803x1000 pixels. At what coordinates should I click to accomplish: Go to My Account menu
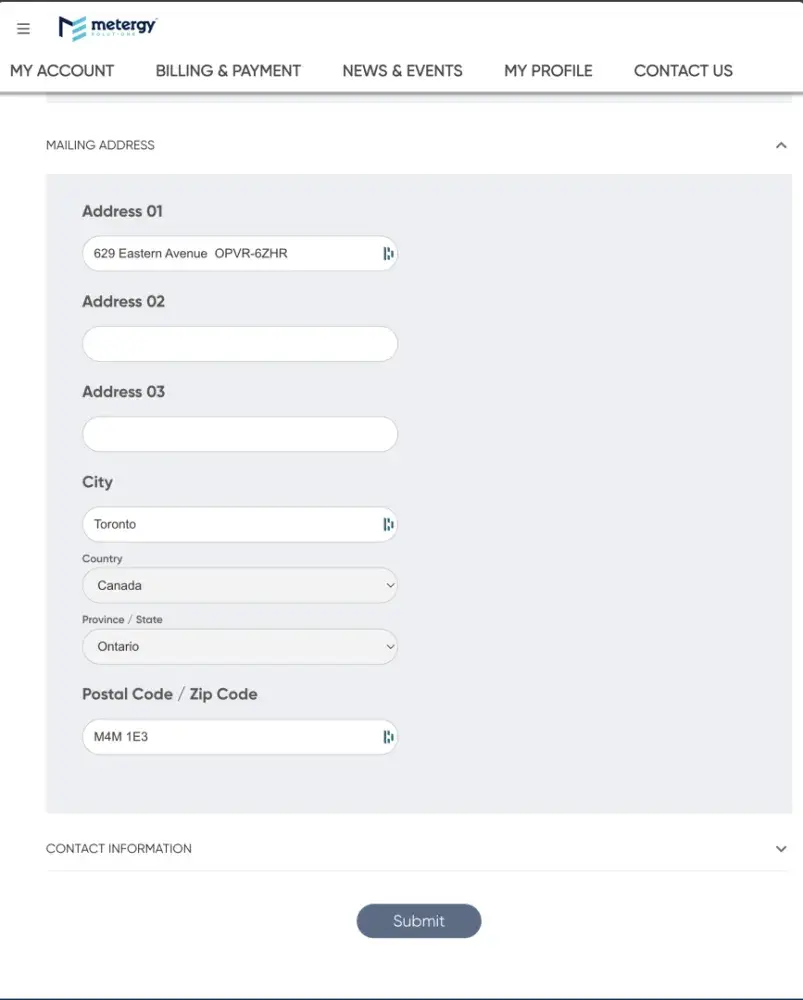click(62, 71)
